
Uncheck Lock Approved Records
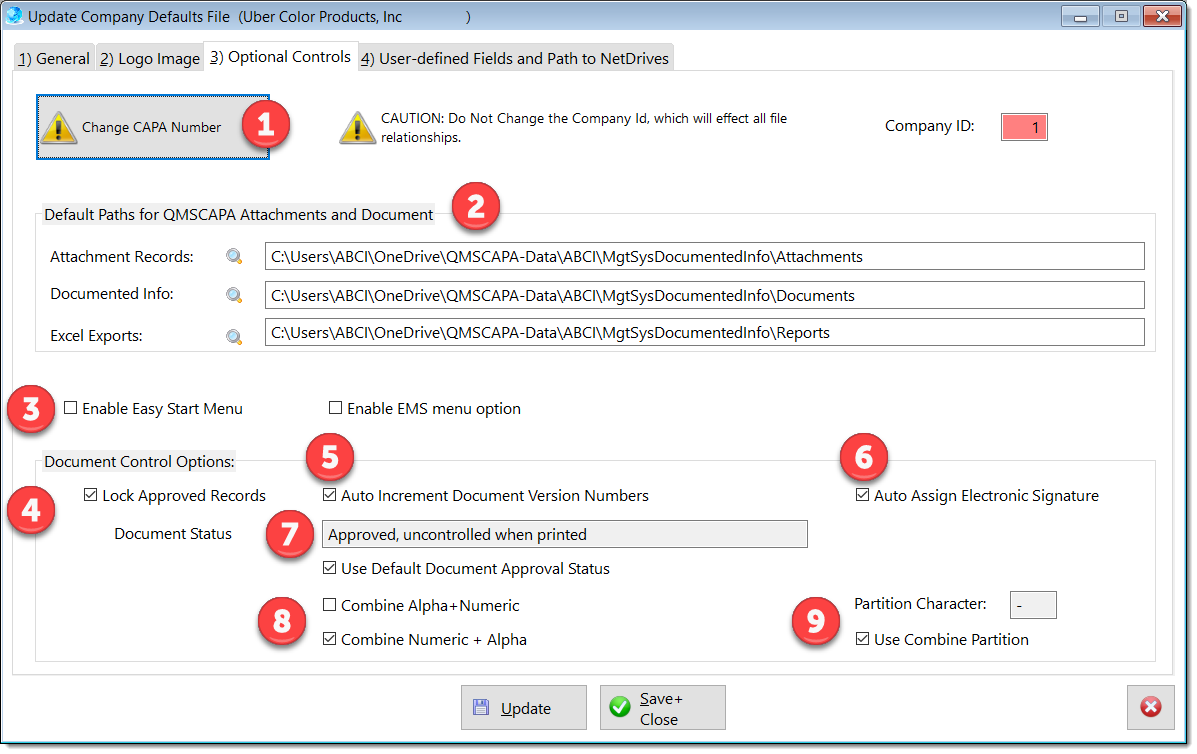91,495
